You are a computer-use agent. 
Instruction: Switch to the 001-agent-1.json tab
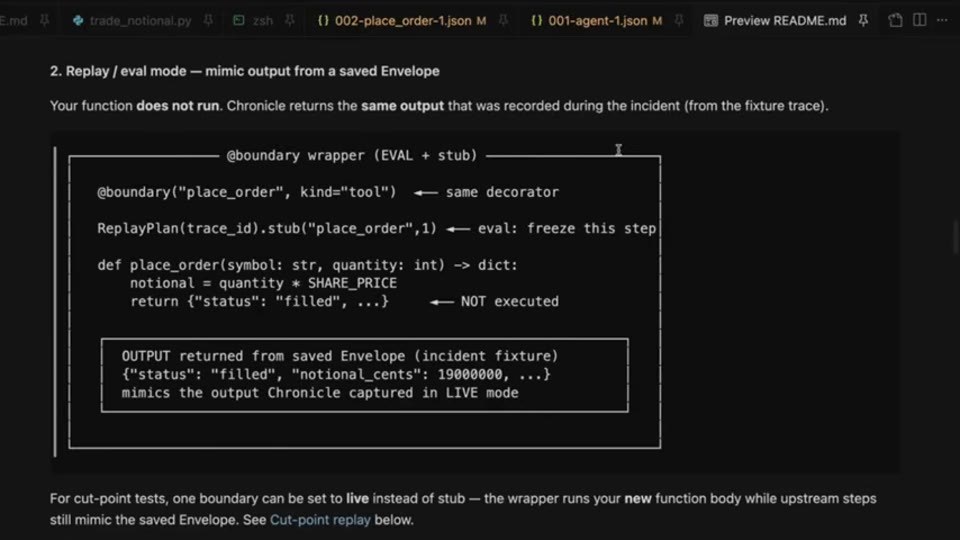click(598, 21)
